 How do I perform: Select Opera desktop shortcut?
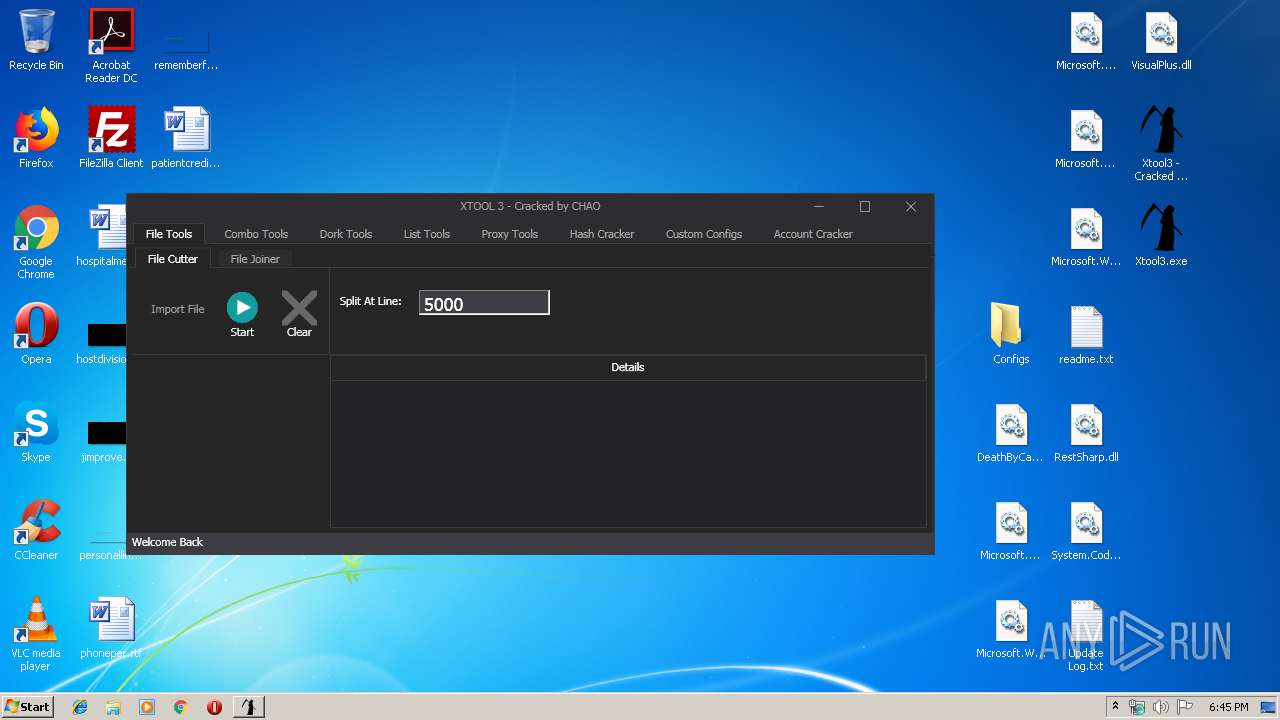pyautogui.click(x=36, y=335)
